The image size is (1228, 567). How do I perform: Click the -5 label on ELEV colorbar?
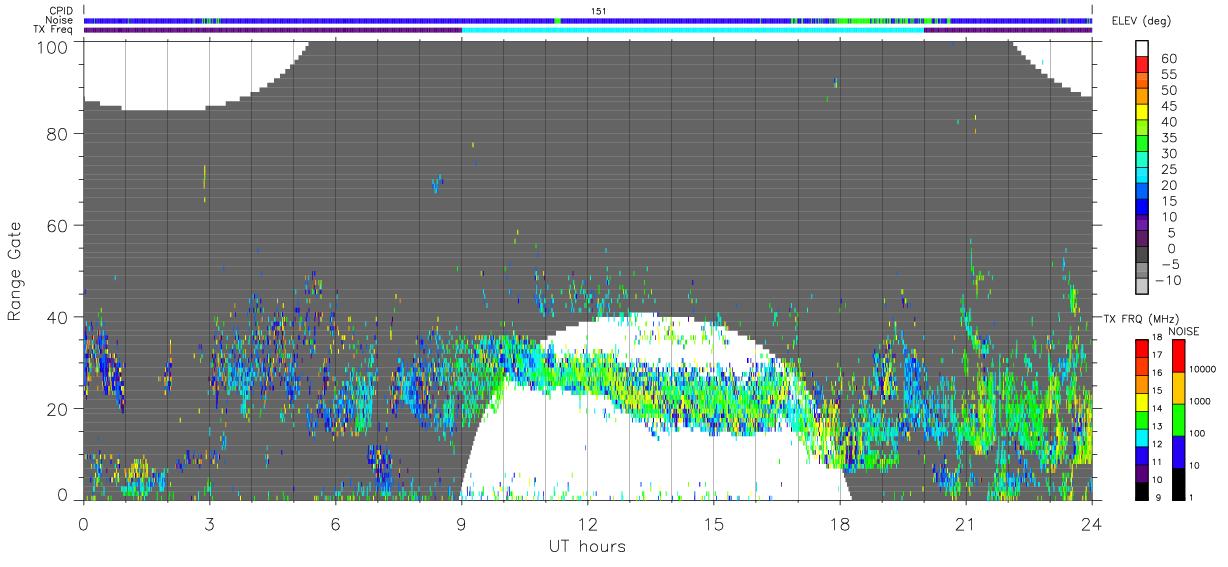(x=1171, y=264)
